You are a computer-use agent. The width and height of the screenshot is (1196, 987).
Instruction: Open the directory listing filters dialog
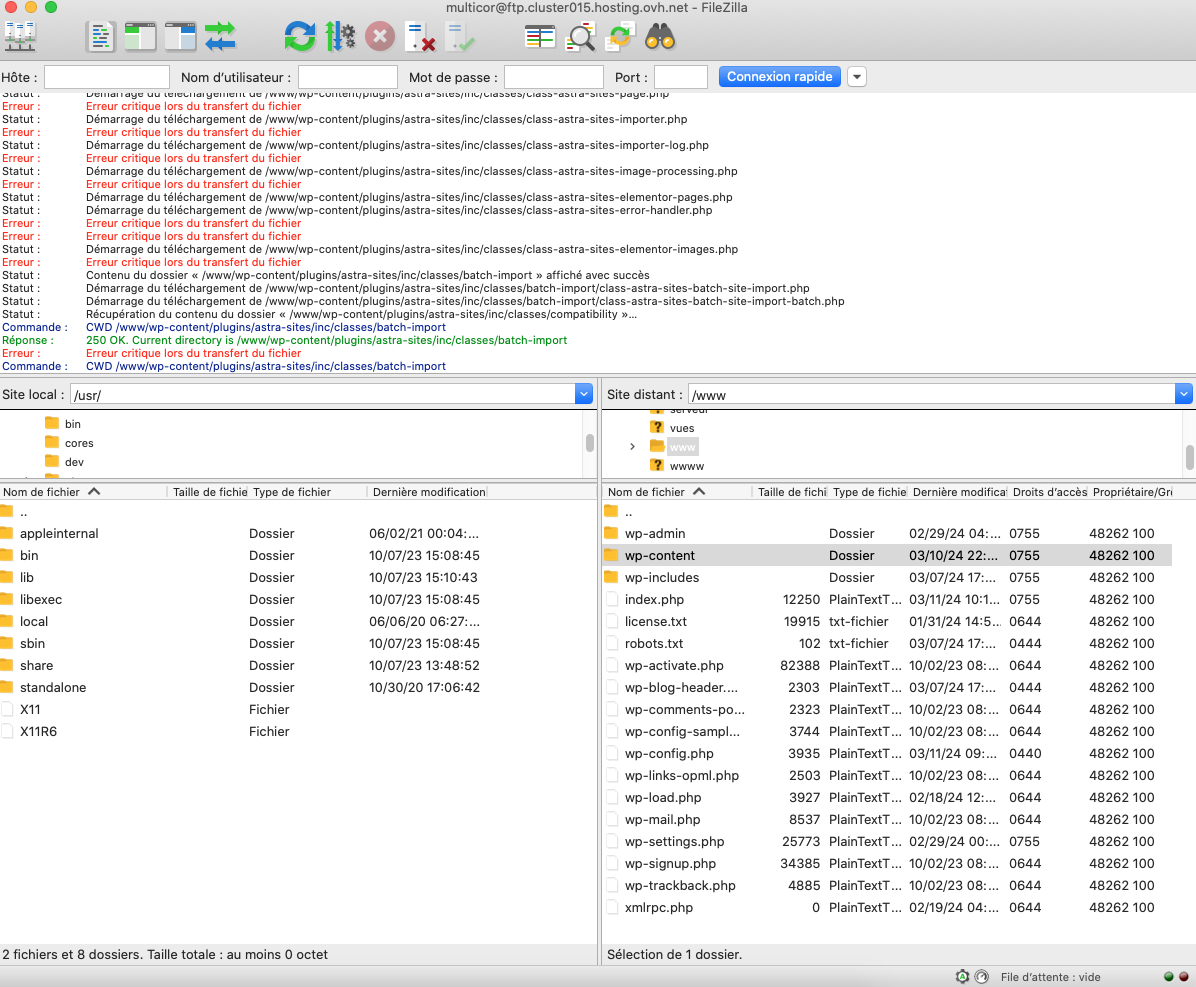click(540, 37)
